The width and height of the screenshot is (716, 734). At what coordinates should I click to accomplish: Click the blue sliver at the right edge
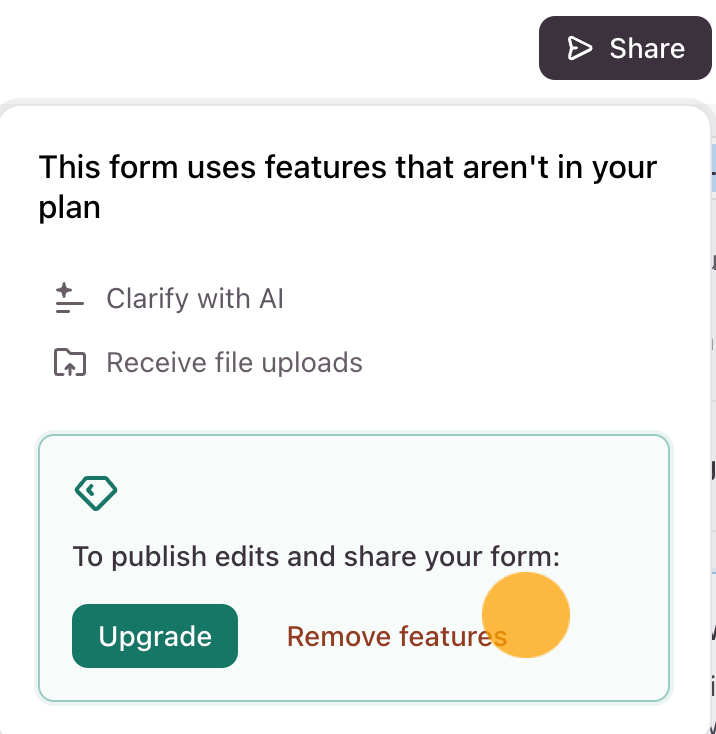714,168
